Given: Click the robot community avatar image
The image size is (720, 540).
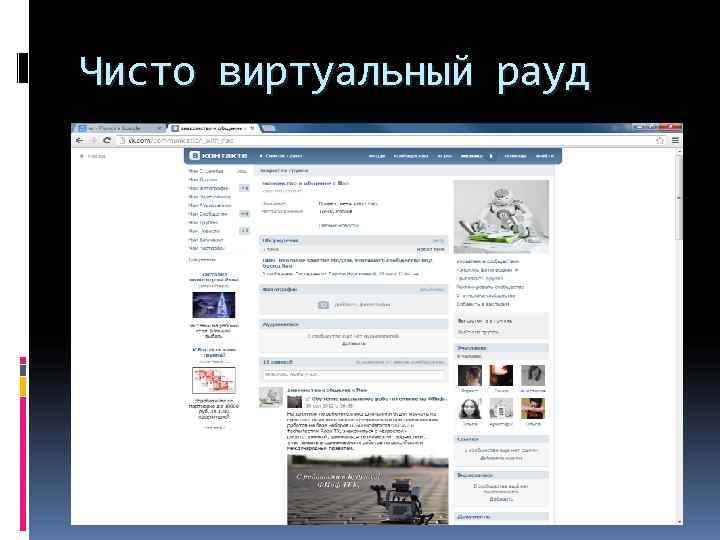Looking at the screenshot, I should click(x=501, y=217).
